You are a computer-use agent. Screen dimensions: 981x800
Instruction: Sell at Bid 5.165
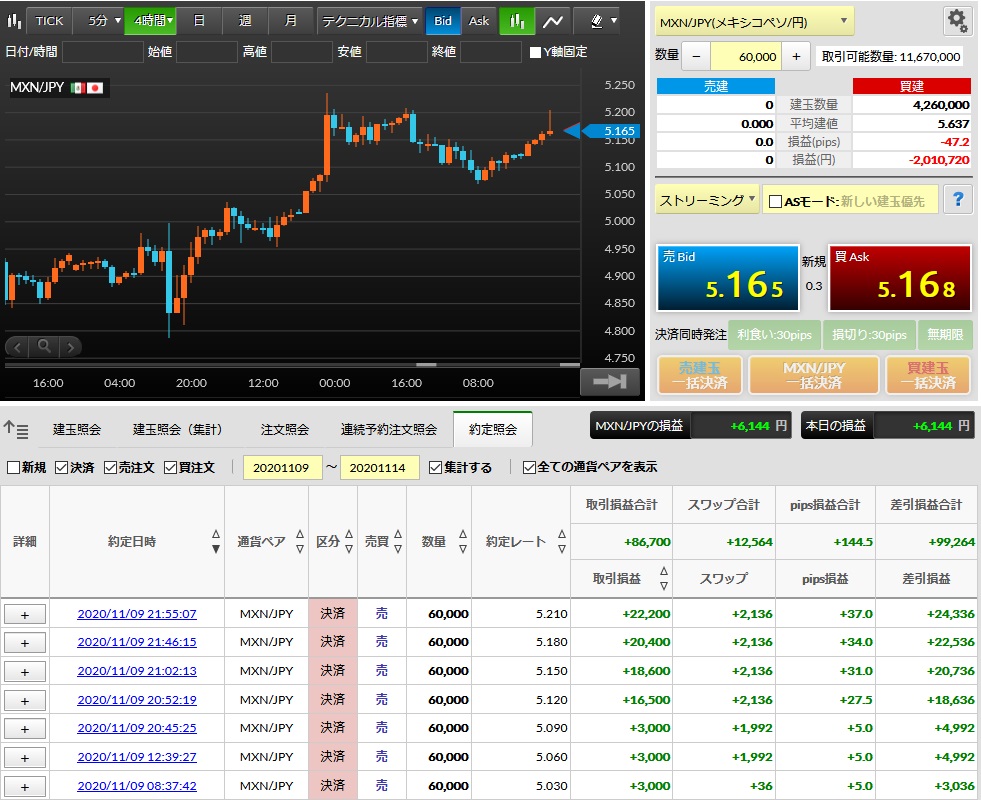[x=728, y=278]
